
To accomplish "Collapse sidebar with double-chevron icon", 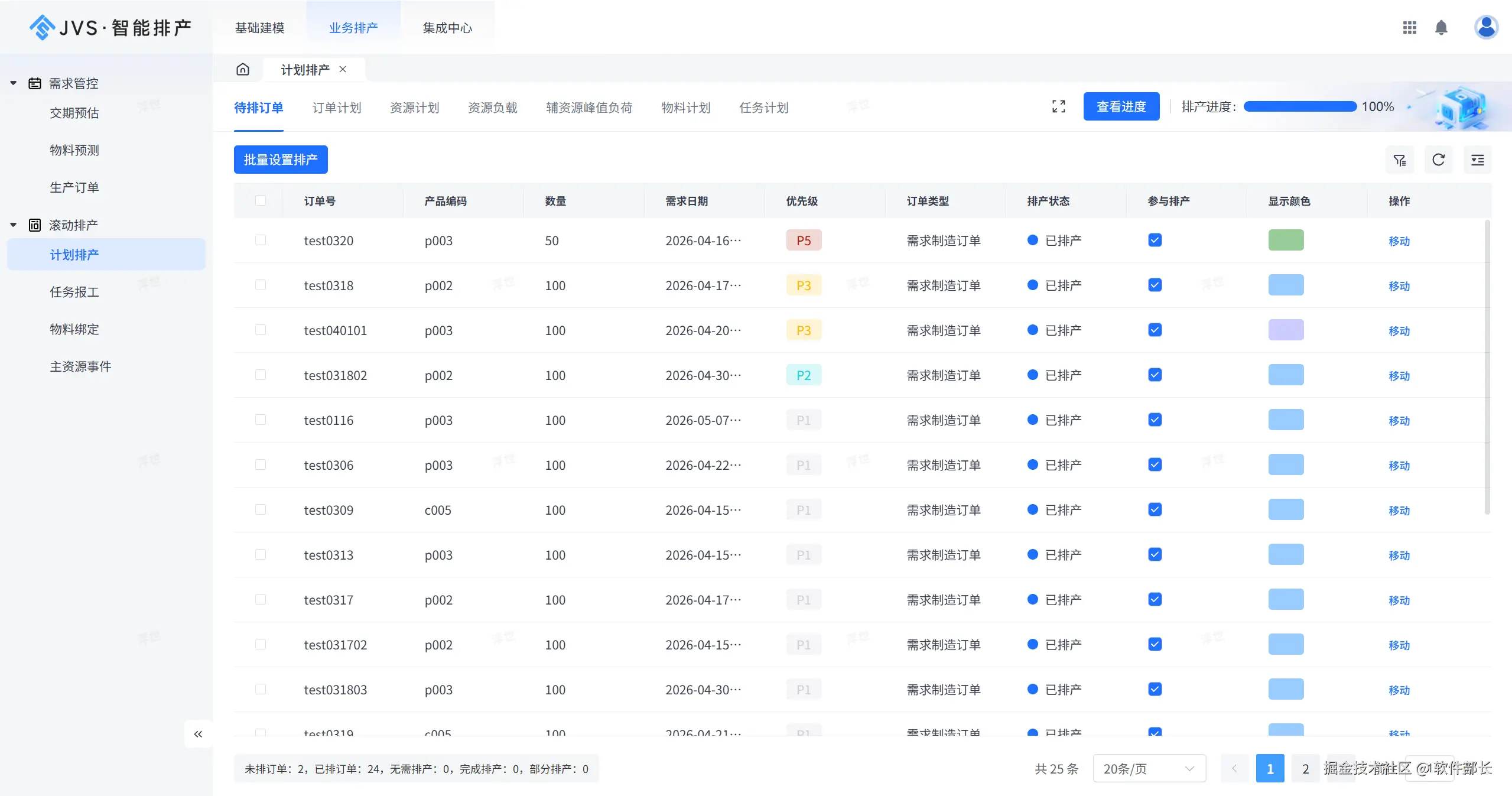I will [198, 734].
